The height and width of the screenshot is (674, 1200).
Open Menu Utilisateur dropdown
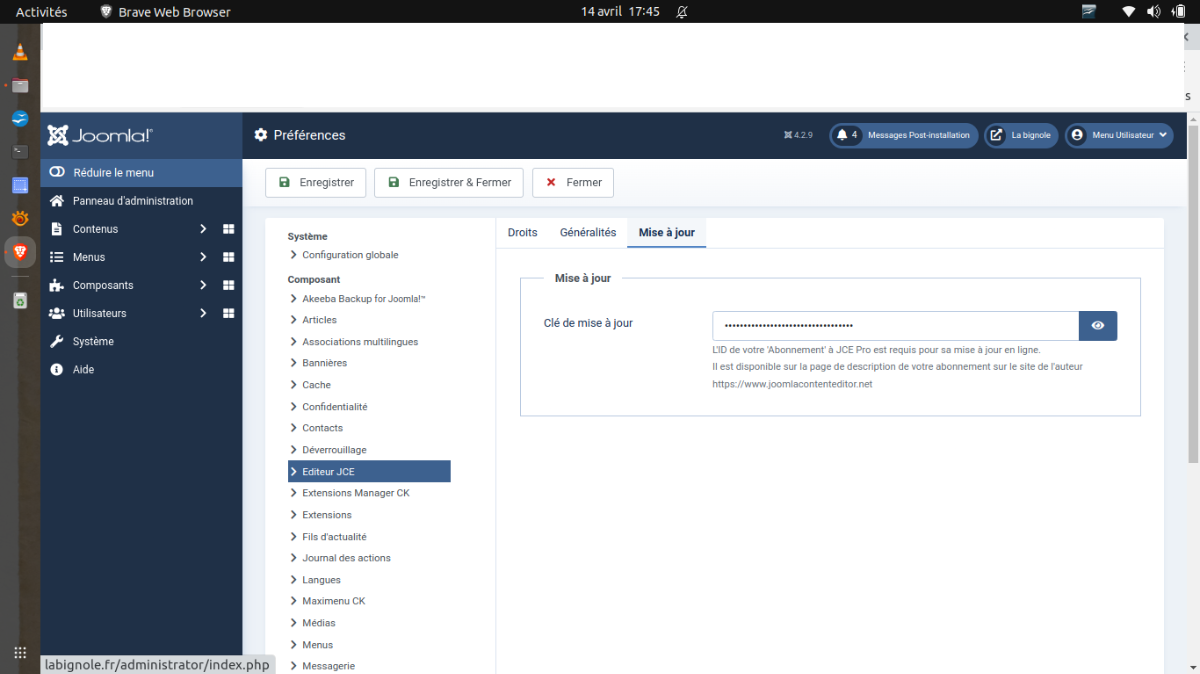tap(1119, 135)
